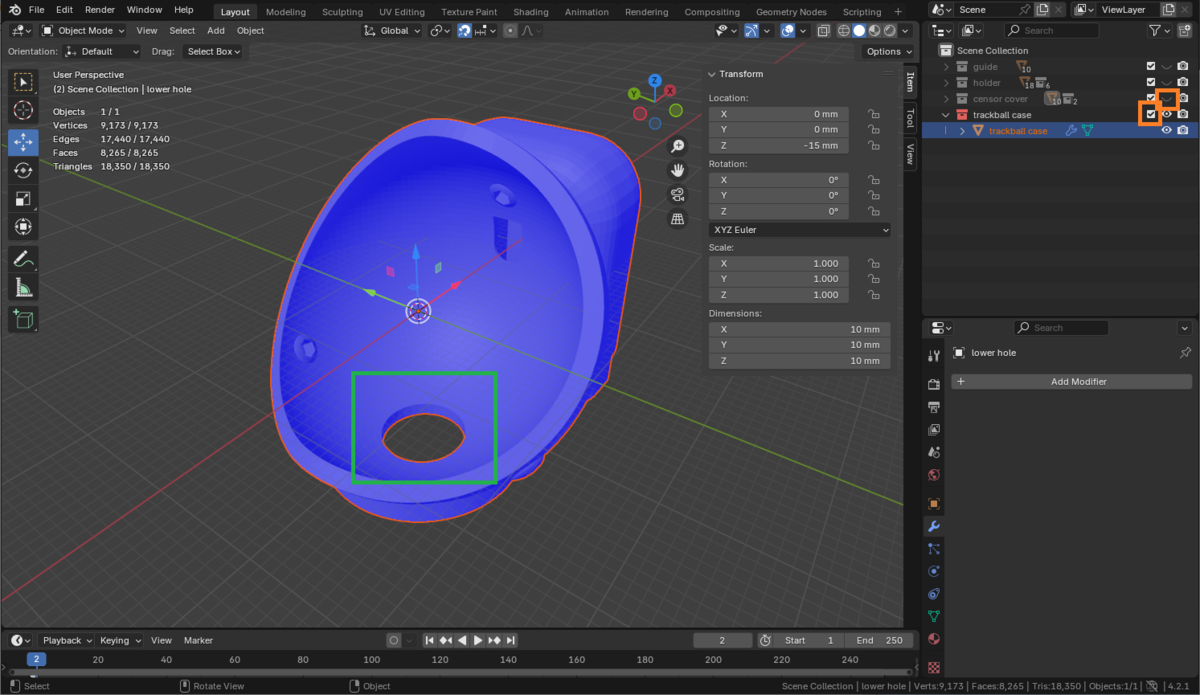This screenshot has height=695, width=1200.
Task: Activate the Rotate tool
Action: [23, 171]
